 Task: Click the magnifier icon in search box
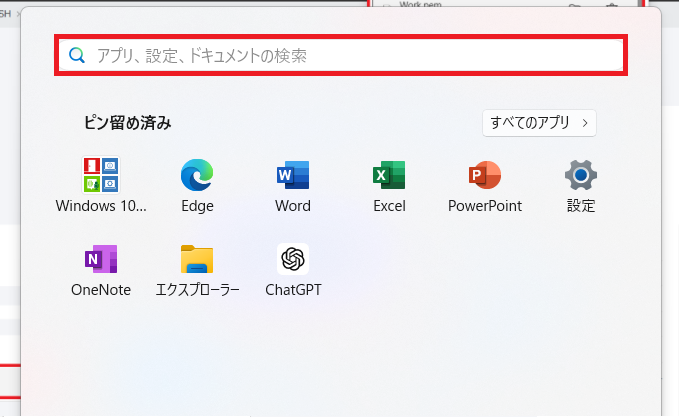click(77, 55)
